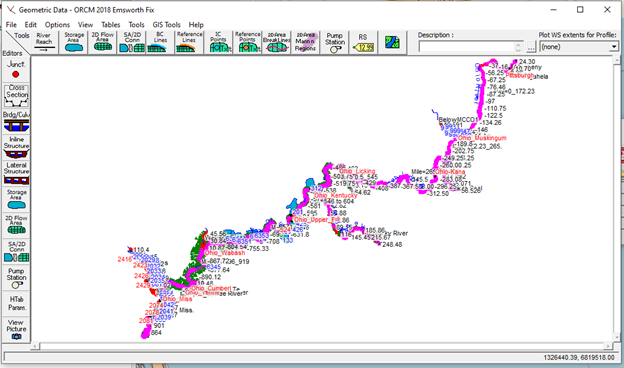
Task: Click the Ohio_Licking junction label
Action: click(357, 171)
